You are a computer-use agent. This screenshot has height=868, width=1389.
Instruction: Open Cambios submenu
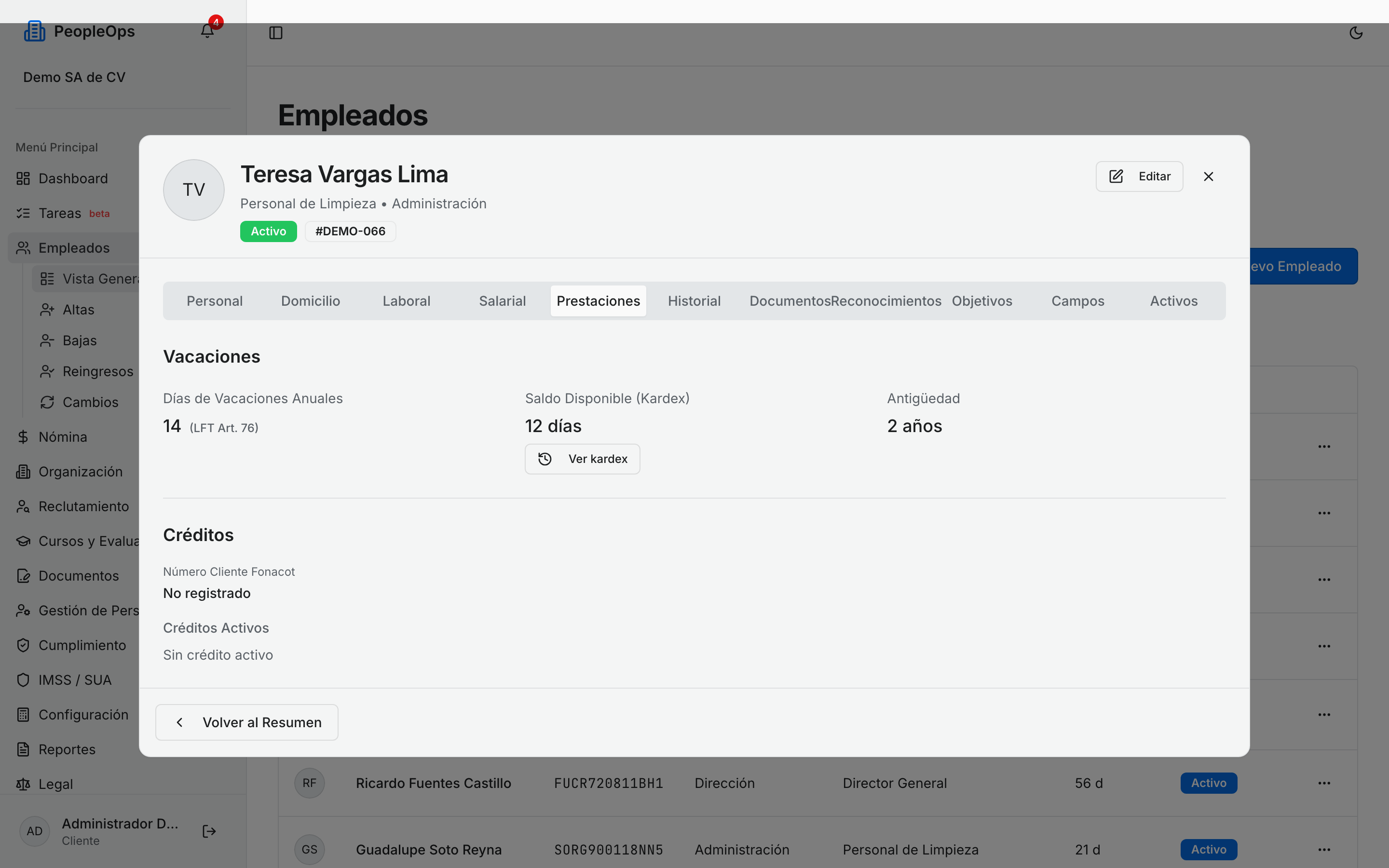[85, 403]
